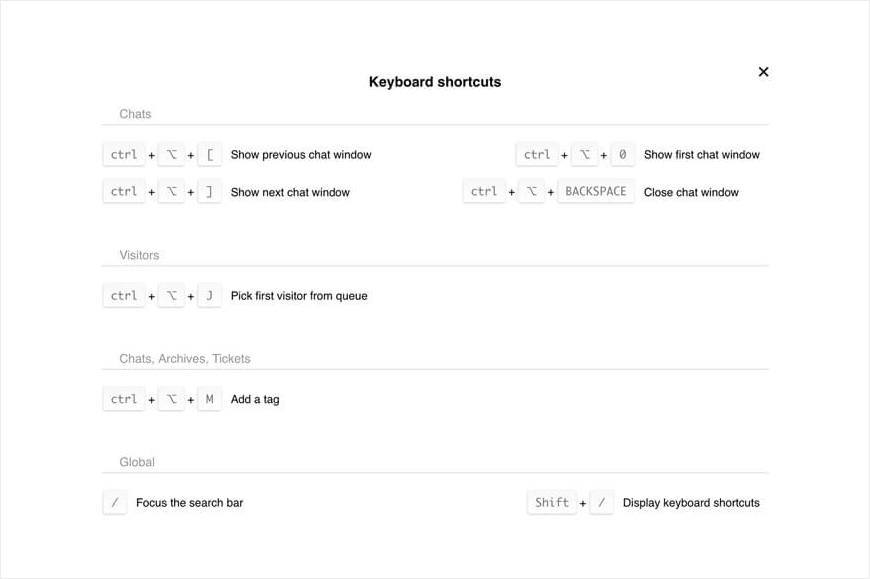The image size is (870, 579).
Task: Click the 'Close chat window' label
Action: coord(691,192)
